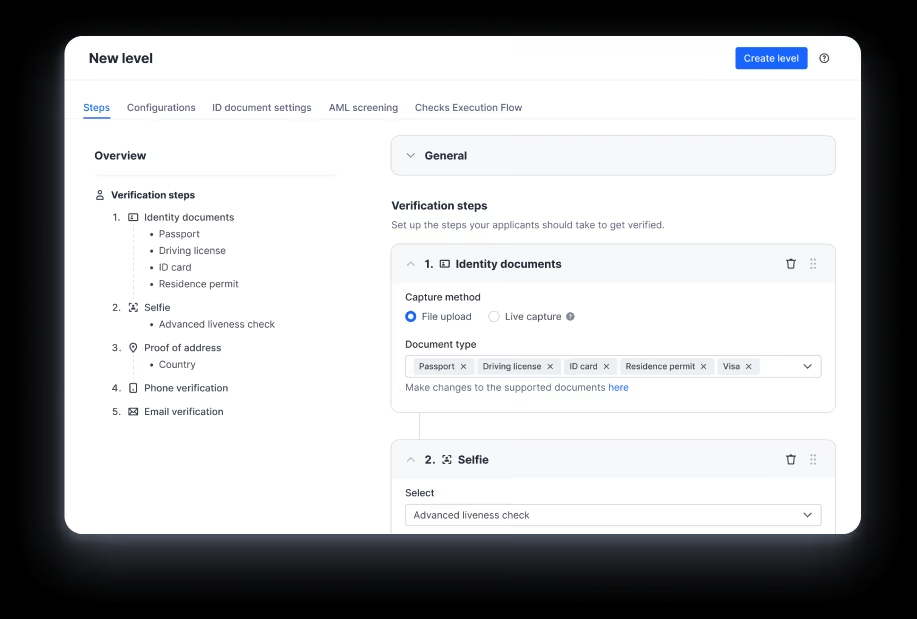Collapse the Identity documents step
The width and height of the screenshot is (917, 619).
pos(411,264)
